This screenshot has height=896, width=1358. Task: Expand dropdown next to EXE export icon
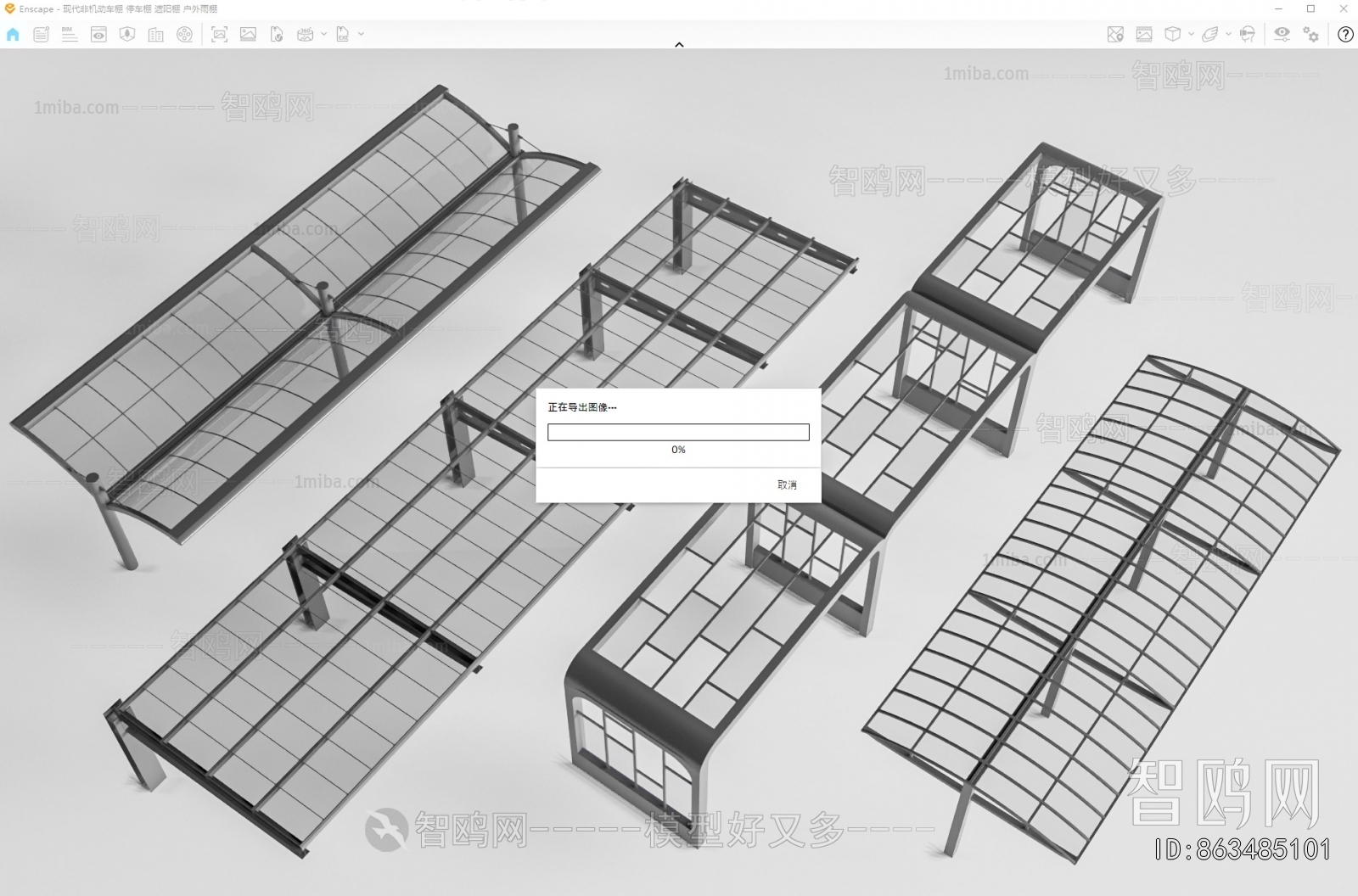[x=362, y=35]
